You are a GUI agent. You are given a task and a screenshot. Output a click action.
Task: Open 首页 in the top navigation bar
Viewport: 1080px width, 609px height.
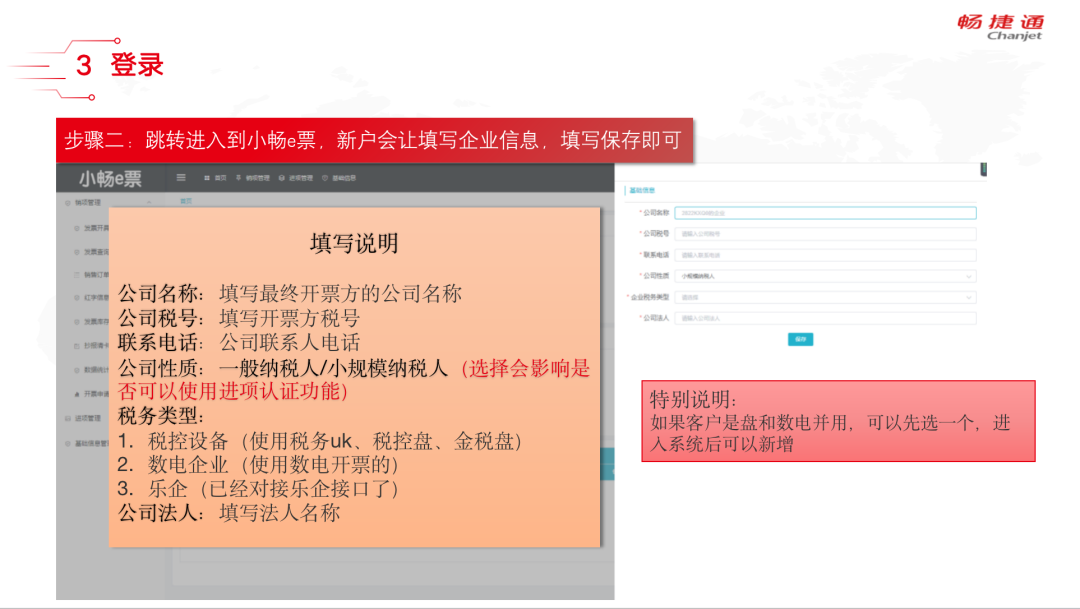point(216,178)
